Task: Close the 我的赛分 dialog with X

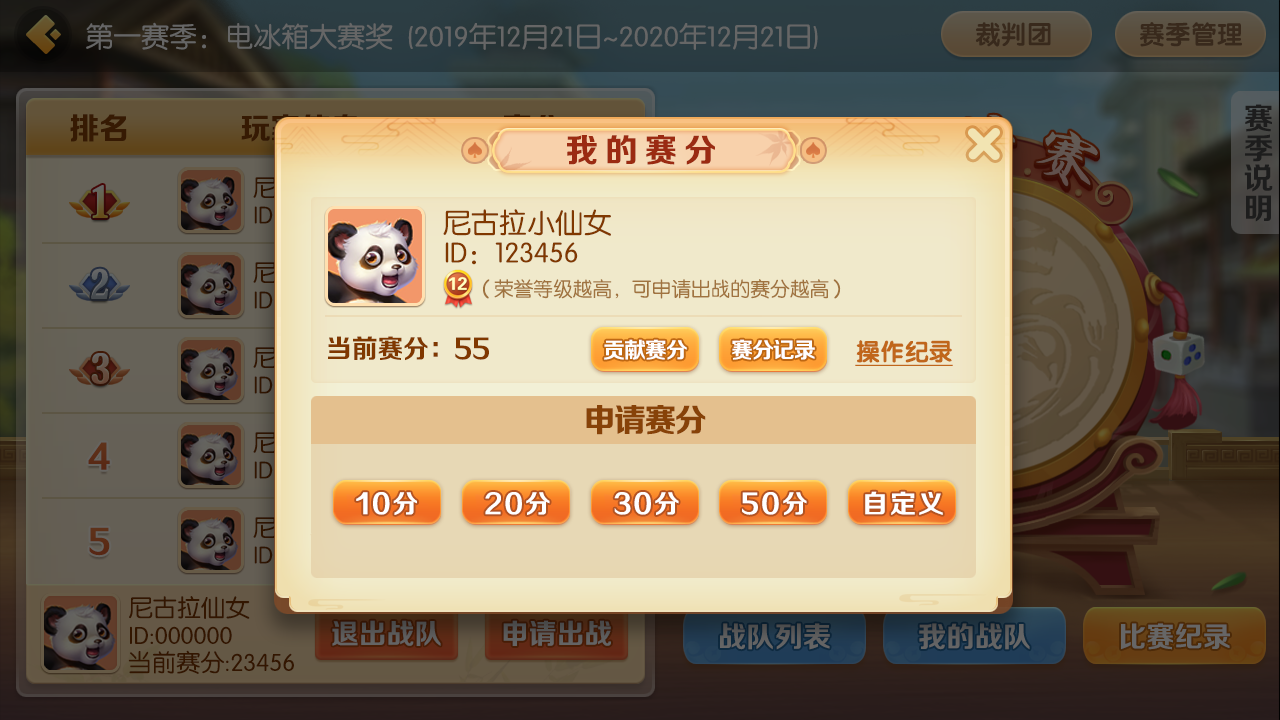Action: coord(984,144)
